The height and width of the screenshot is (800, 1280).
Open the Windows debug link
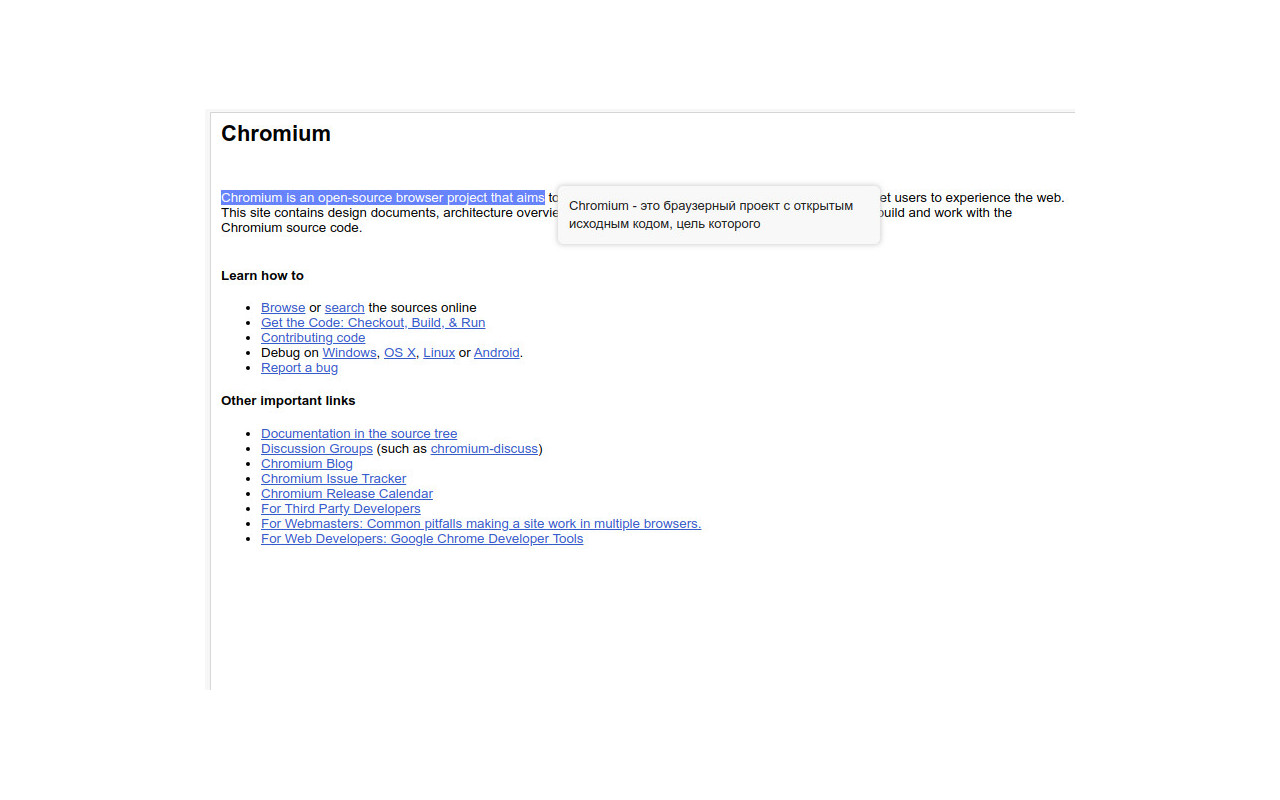[x=349, y=353]
